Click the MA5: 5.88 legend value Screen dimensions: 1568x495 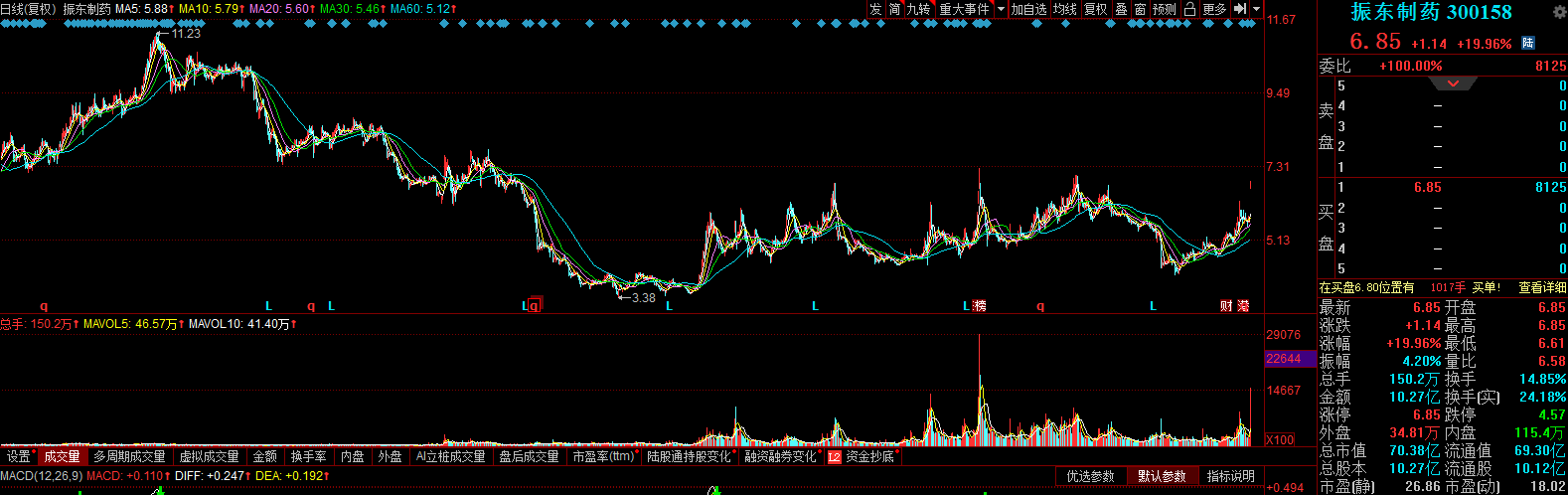pos(145,9)
